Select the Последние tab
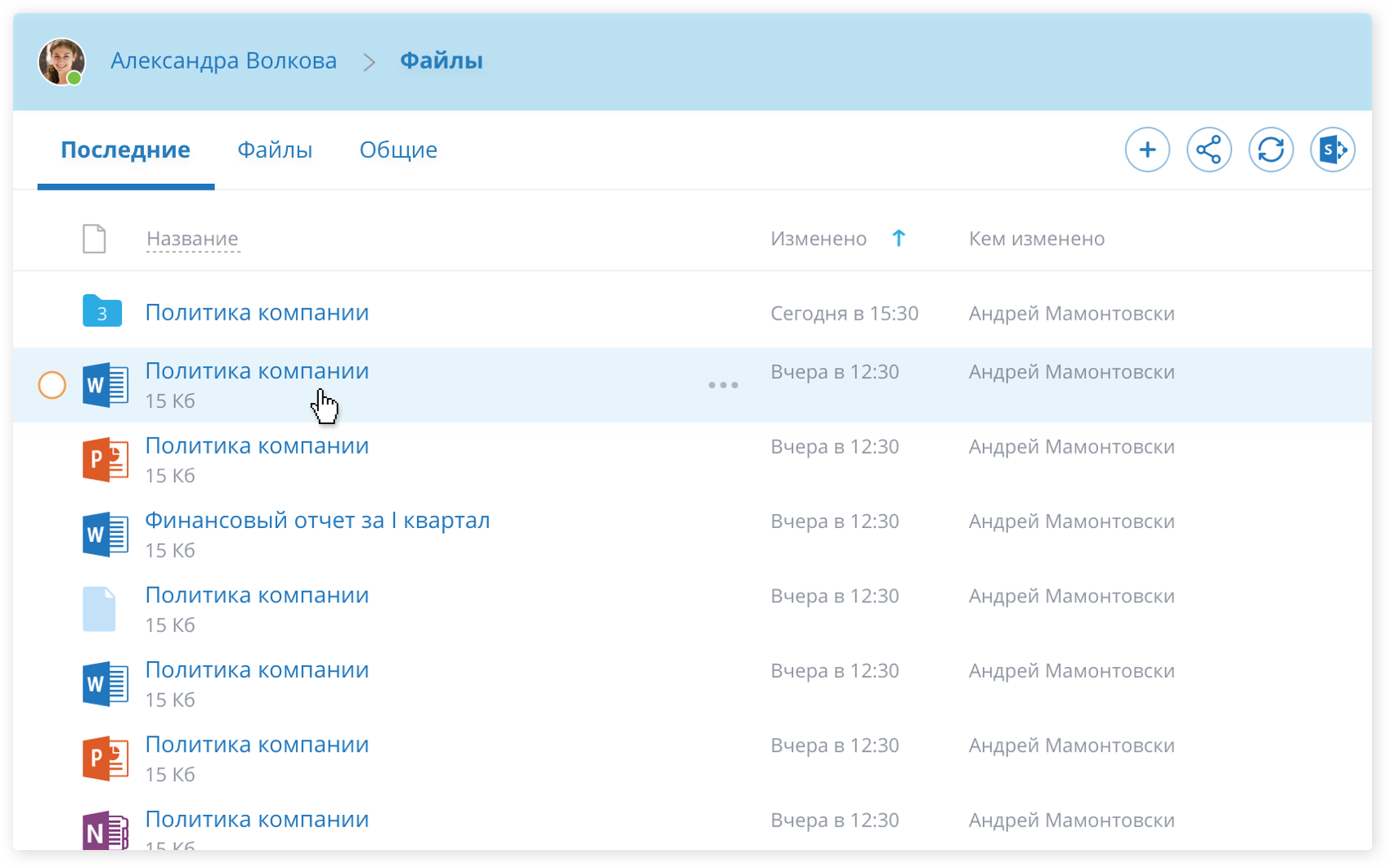The height and width of the screenshot is (868, 1390). tap(126, 150)
